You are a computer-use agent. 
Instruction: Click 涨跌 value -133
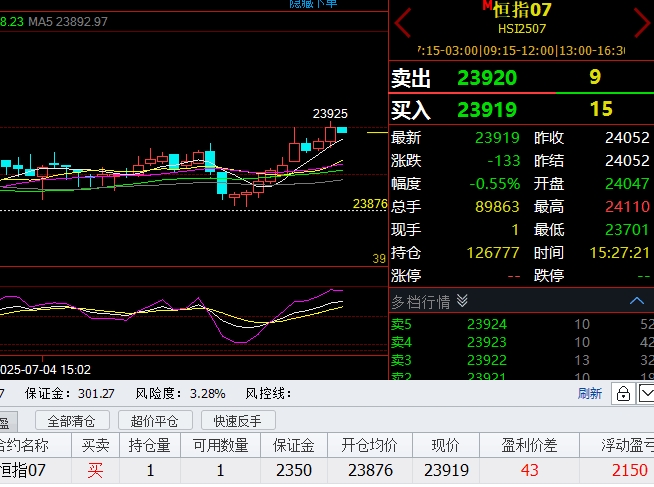[x=504, y=161]
